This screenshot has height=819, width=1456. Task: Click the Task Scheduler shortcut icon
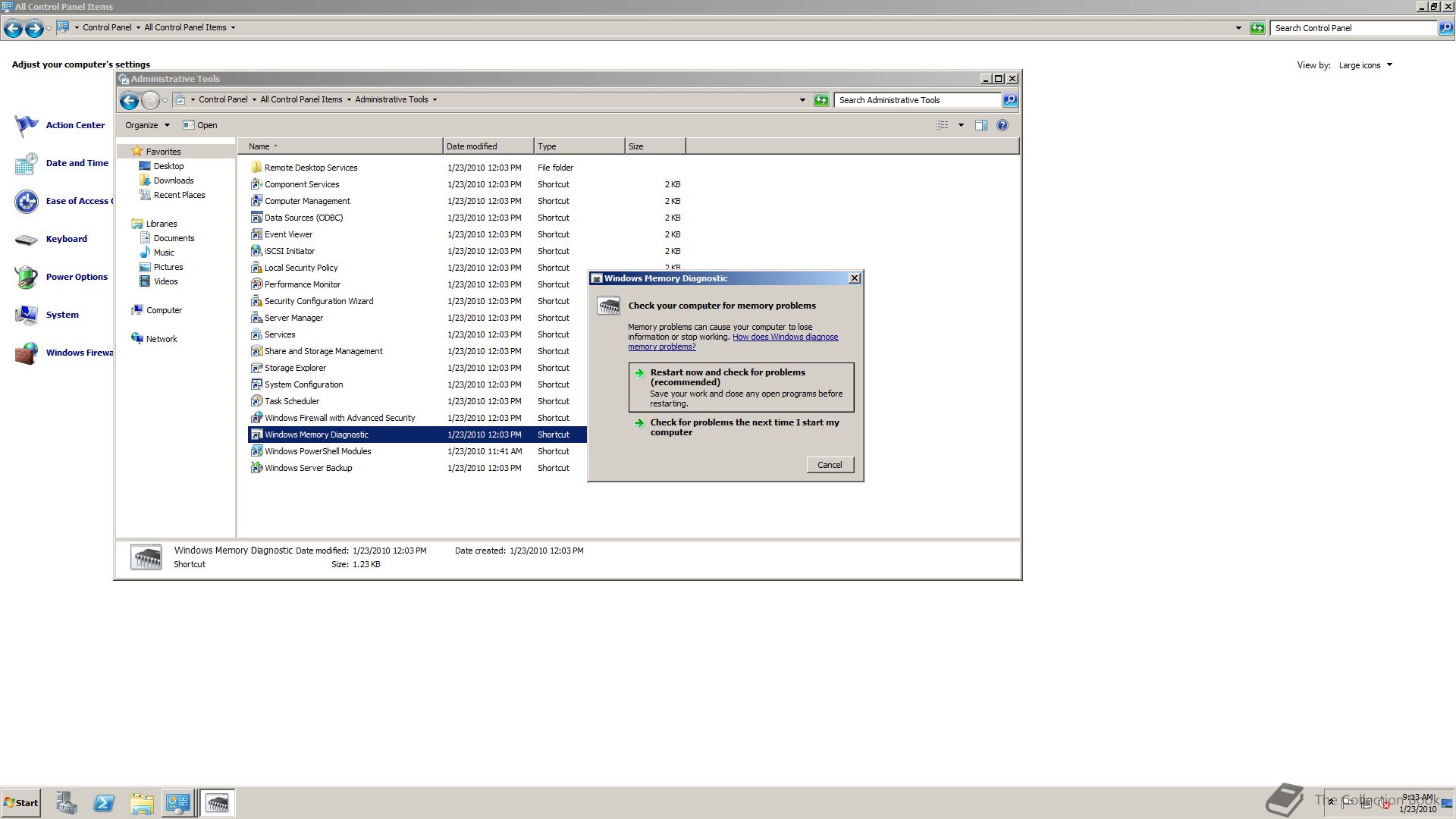point(256,401)
